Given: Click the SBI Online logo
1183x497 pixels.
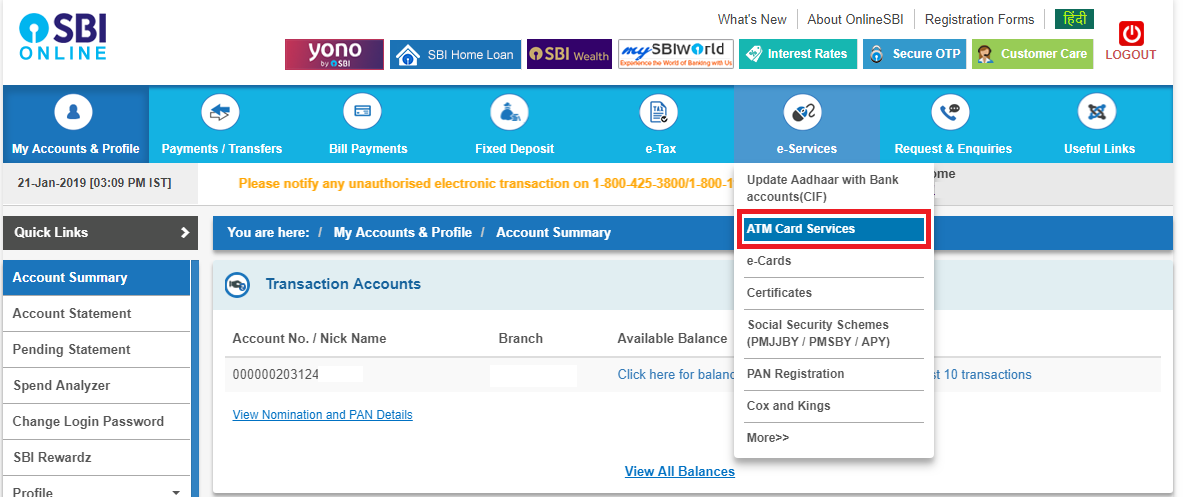Looking at the screenshot, I should tap(63, 38).
